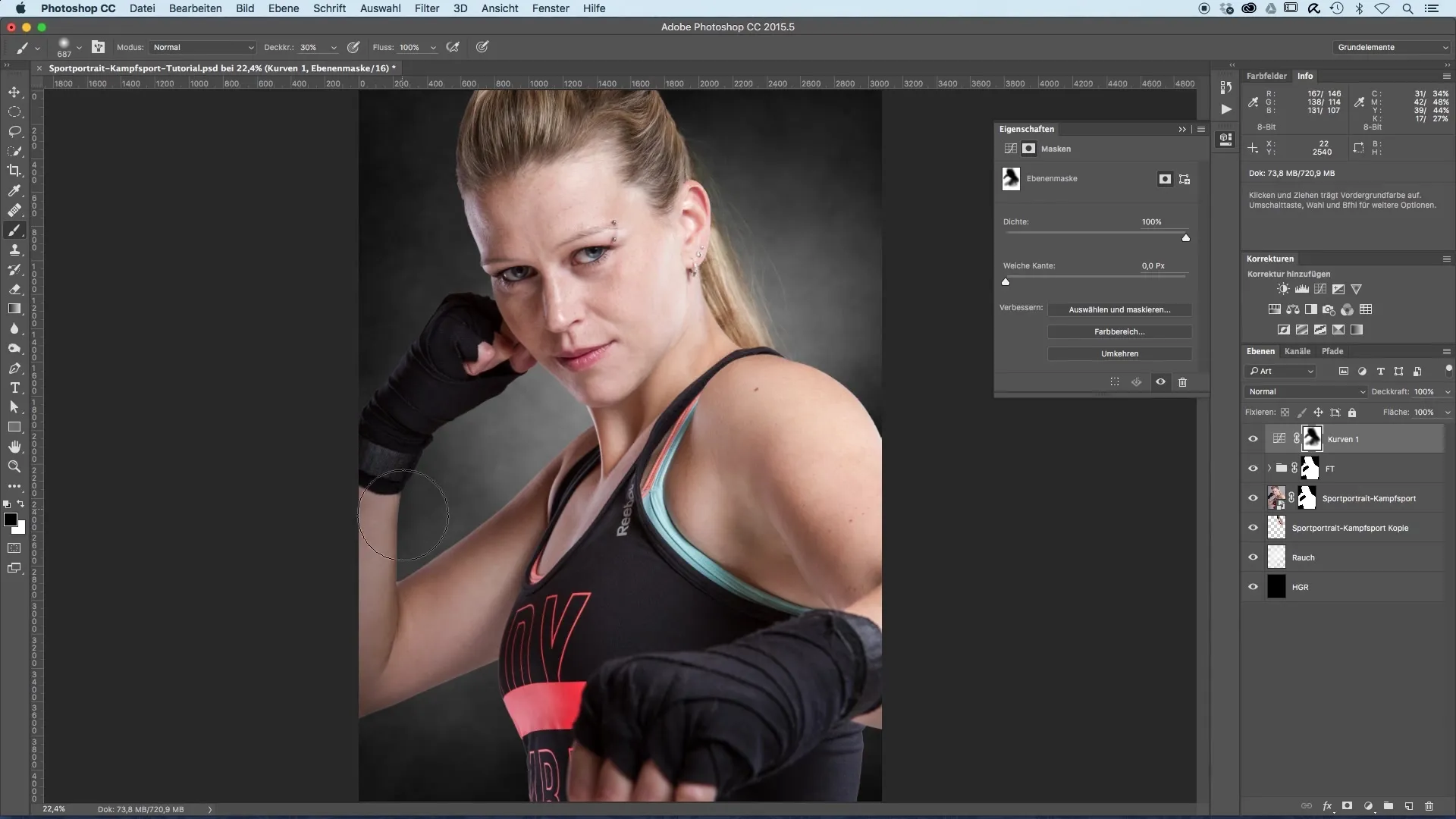The image size is (1456, 819).
Task: Toggle pressure for opacity button
Action: pos(353,47)
